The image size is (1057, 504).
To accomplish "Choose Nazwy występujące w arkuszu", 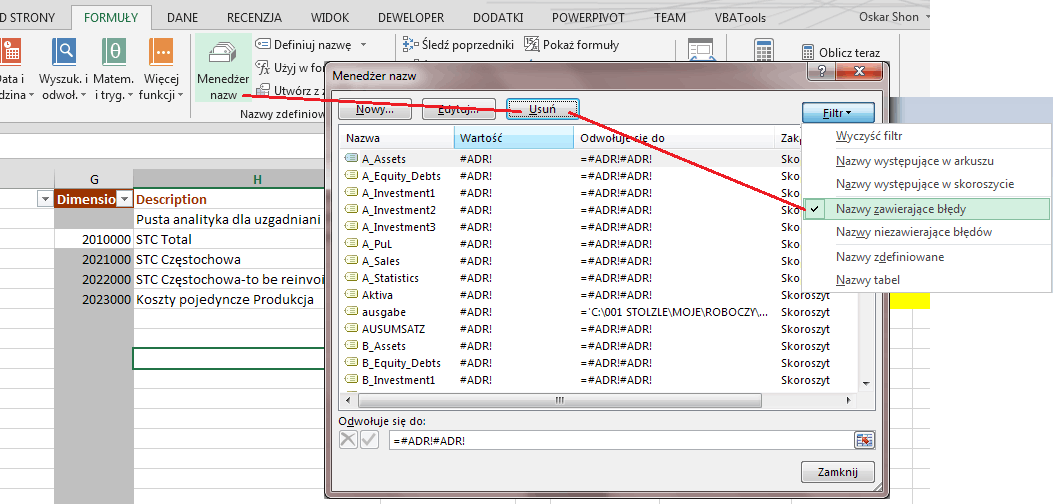I will 926,161.
